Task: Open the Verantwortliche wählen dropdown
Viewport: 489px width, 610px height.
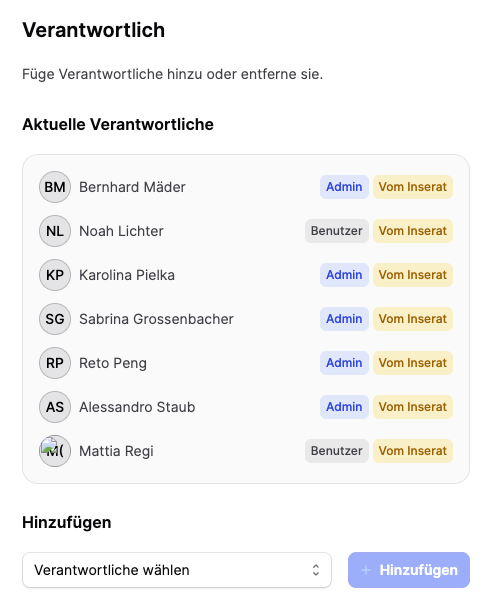Action: (x=177, y=570)
